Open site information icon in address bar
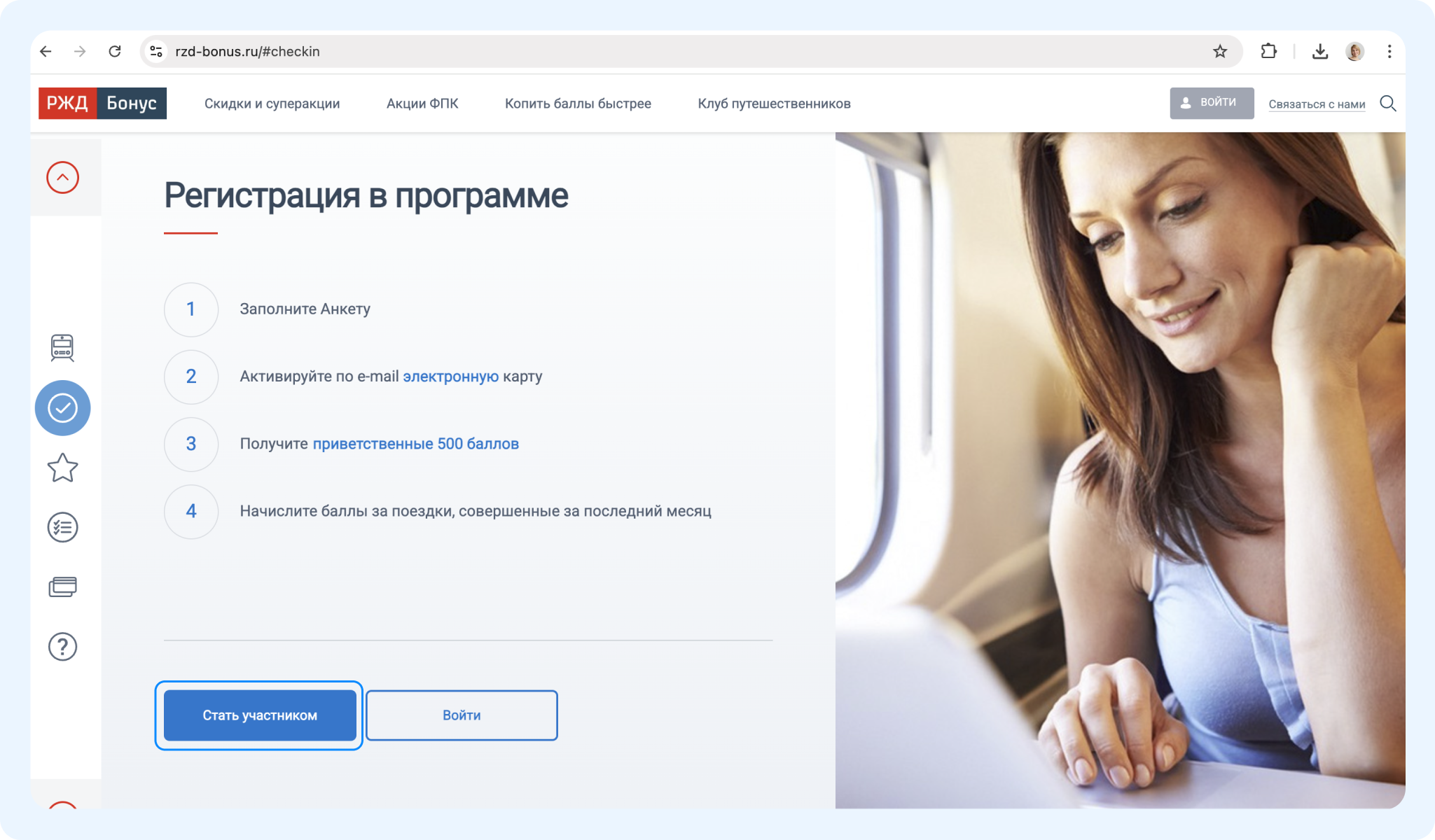1435x840 pixels. pyautogui.click(x=156, y=51)
